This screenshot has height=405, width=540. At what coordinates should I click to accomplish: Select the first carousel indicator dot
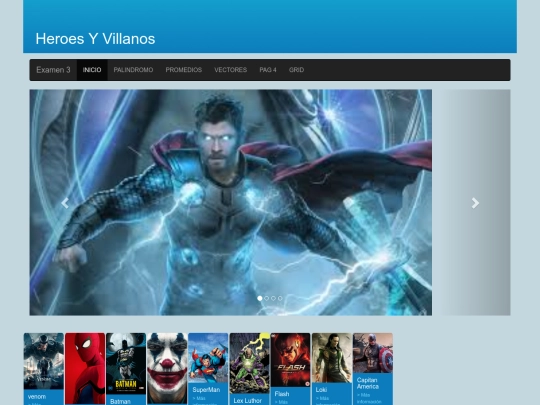click(x=260, y=298)
